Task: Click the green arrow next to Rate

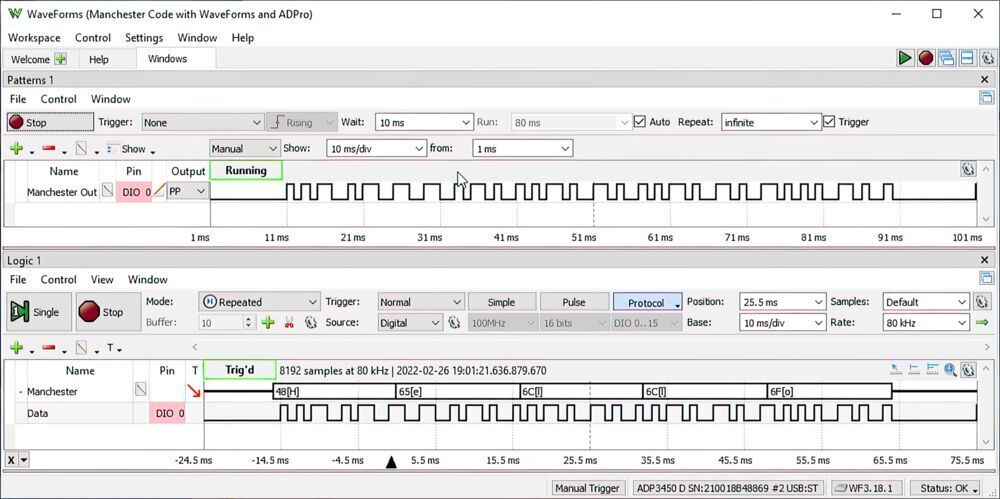Action: (981, 323)
